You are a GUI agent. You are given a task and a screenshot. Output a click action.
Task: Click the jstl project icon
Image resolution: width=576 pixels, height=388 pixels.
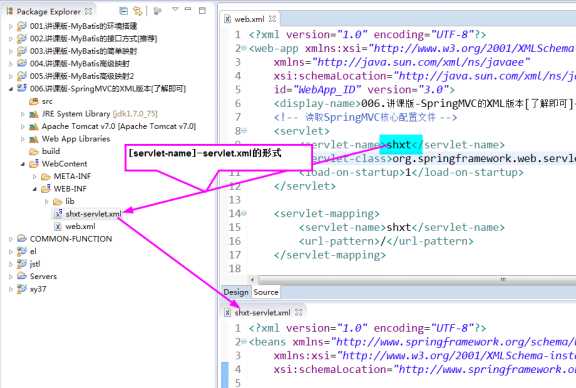22,263
